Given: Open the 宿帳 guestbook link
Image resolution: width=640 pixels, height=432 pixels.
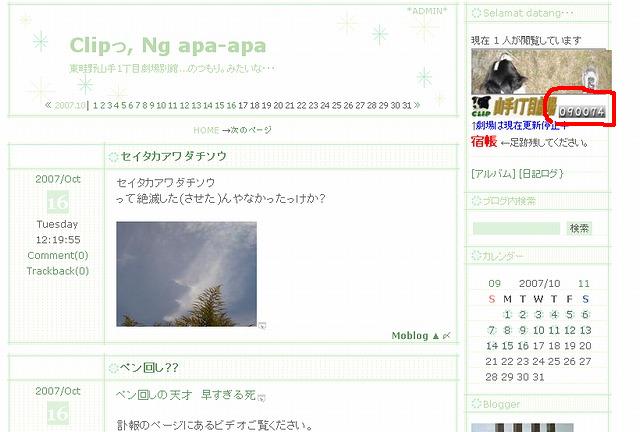Looking at the screenshot, I should 484,142.
